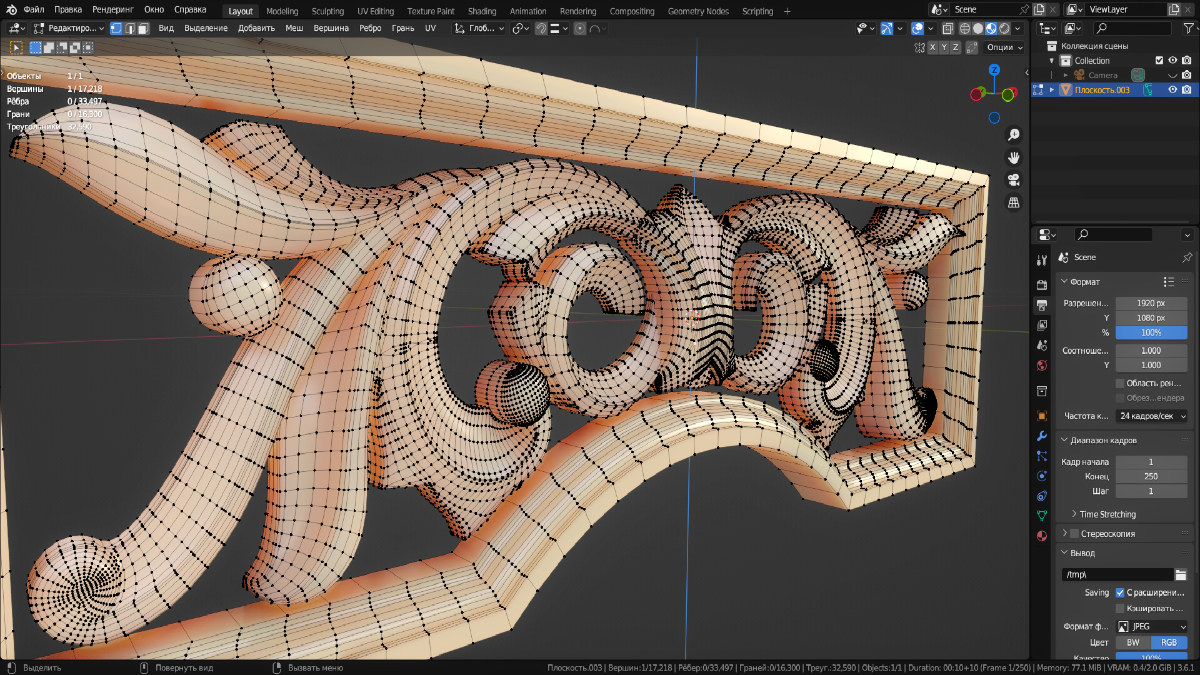Enable the Область рендера checkbox
The width and height of the screenshot is (1200, 675).
pyautogui.click(x=1120, y=383)
